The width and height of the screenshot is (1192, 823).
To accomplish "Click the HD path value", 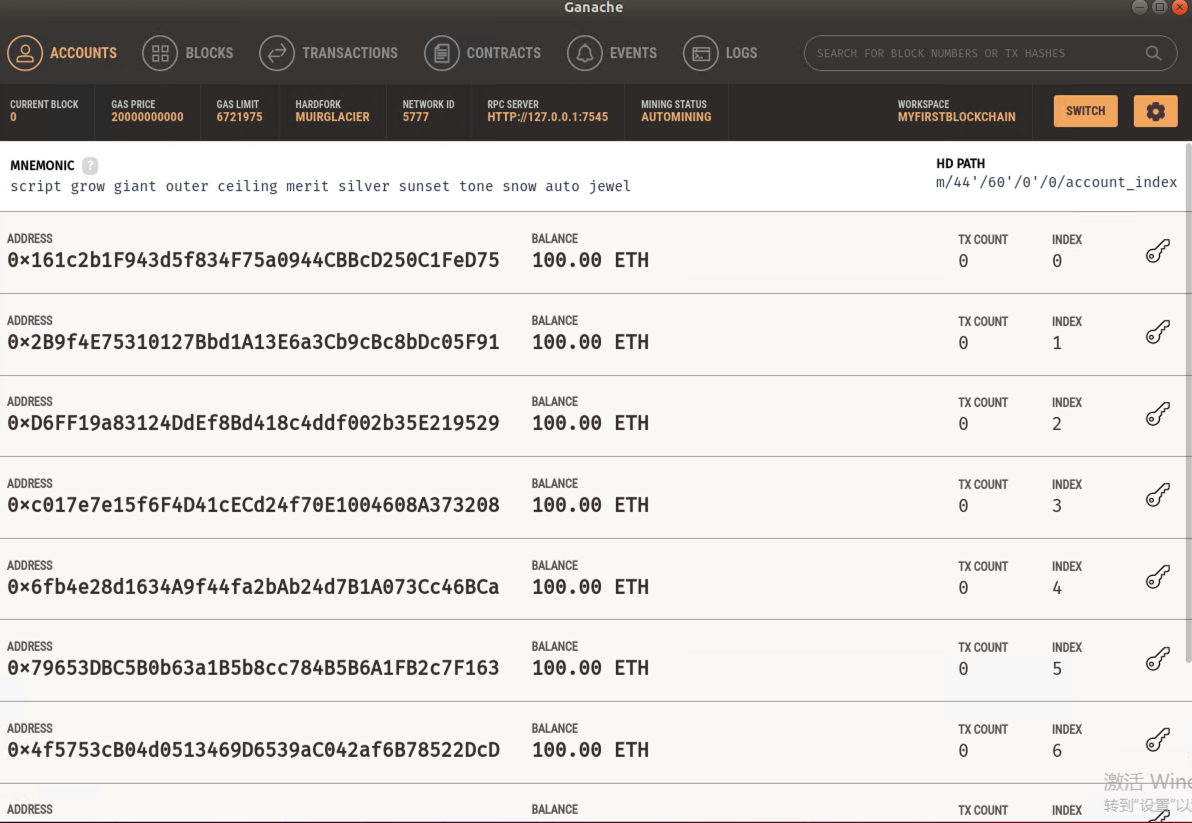I will (1056, 182).
